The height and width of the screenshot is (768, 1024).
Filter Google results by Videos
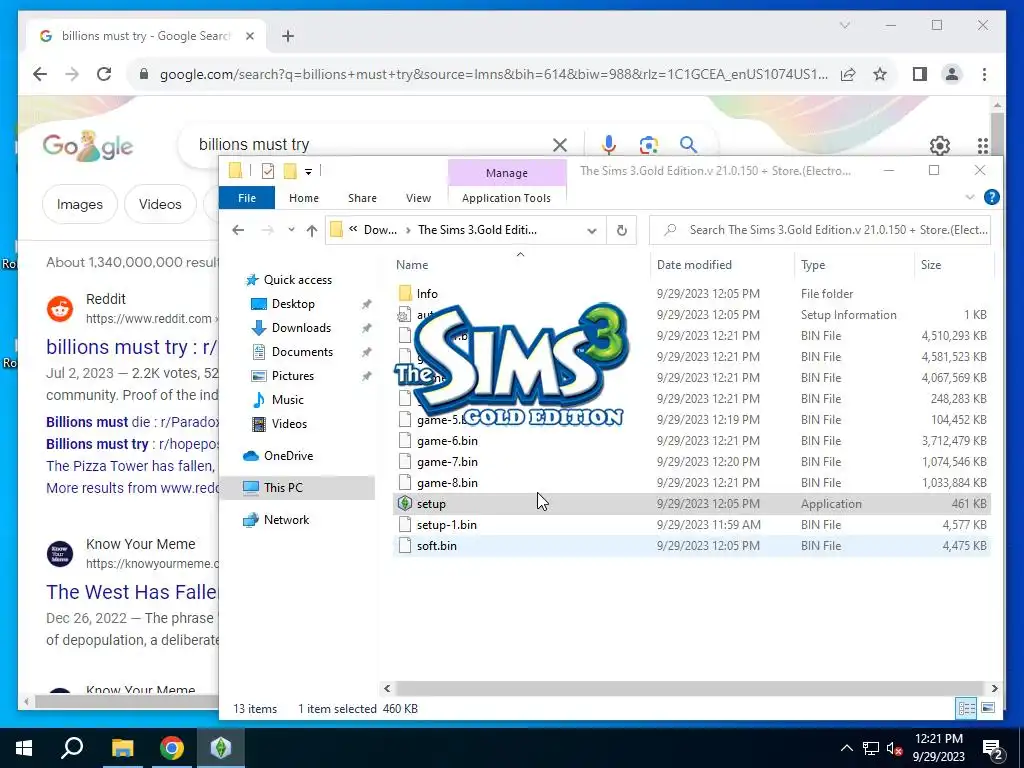[160, 204]
